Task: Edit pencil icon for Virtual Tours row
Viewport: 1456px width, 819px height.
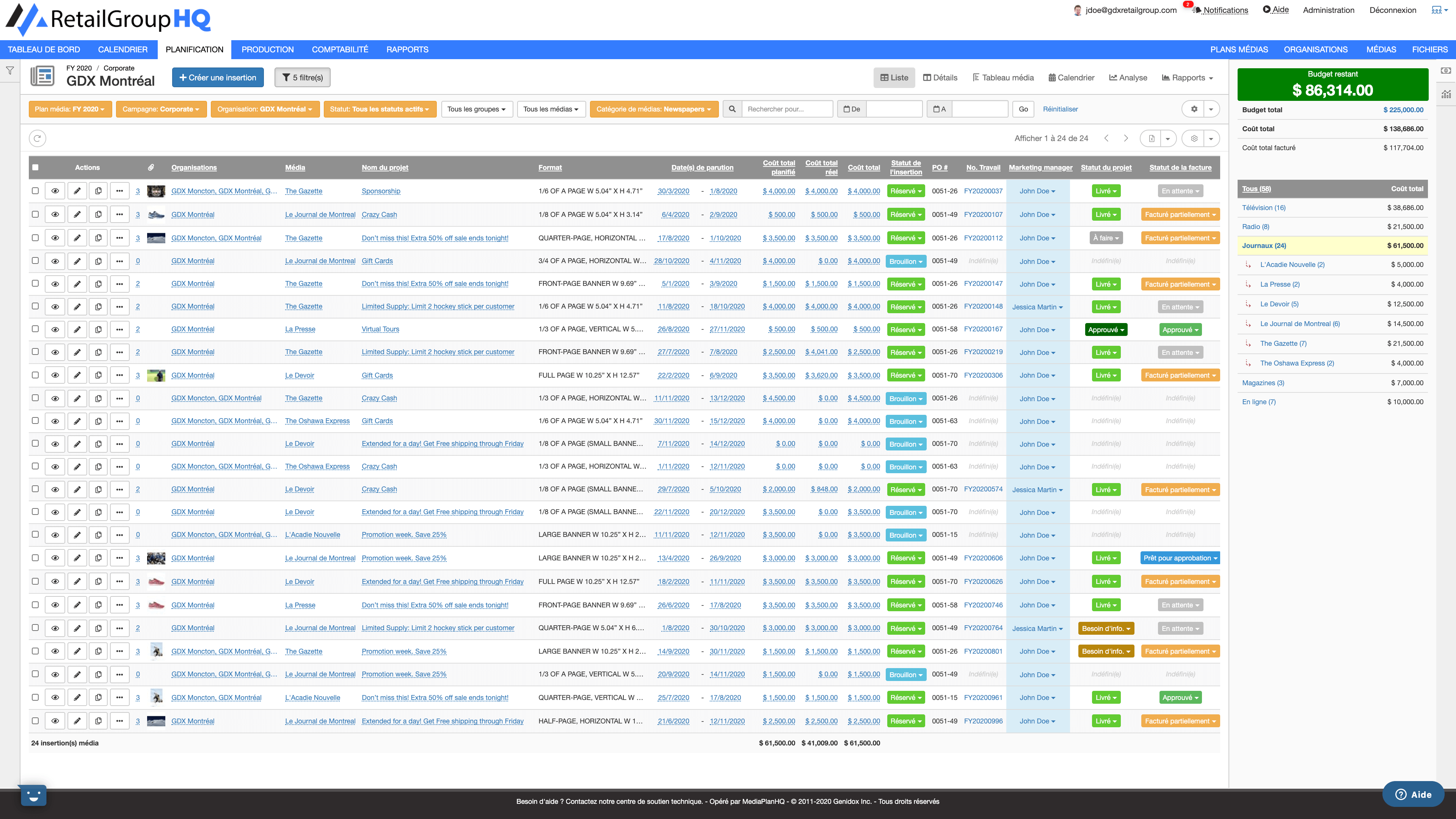Action: [77, 329]
